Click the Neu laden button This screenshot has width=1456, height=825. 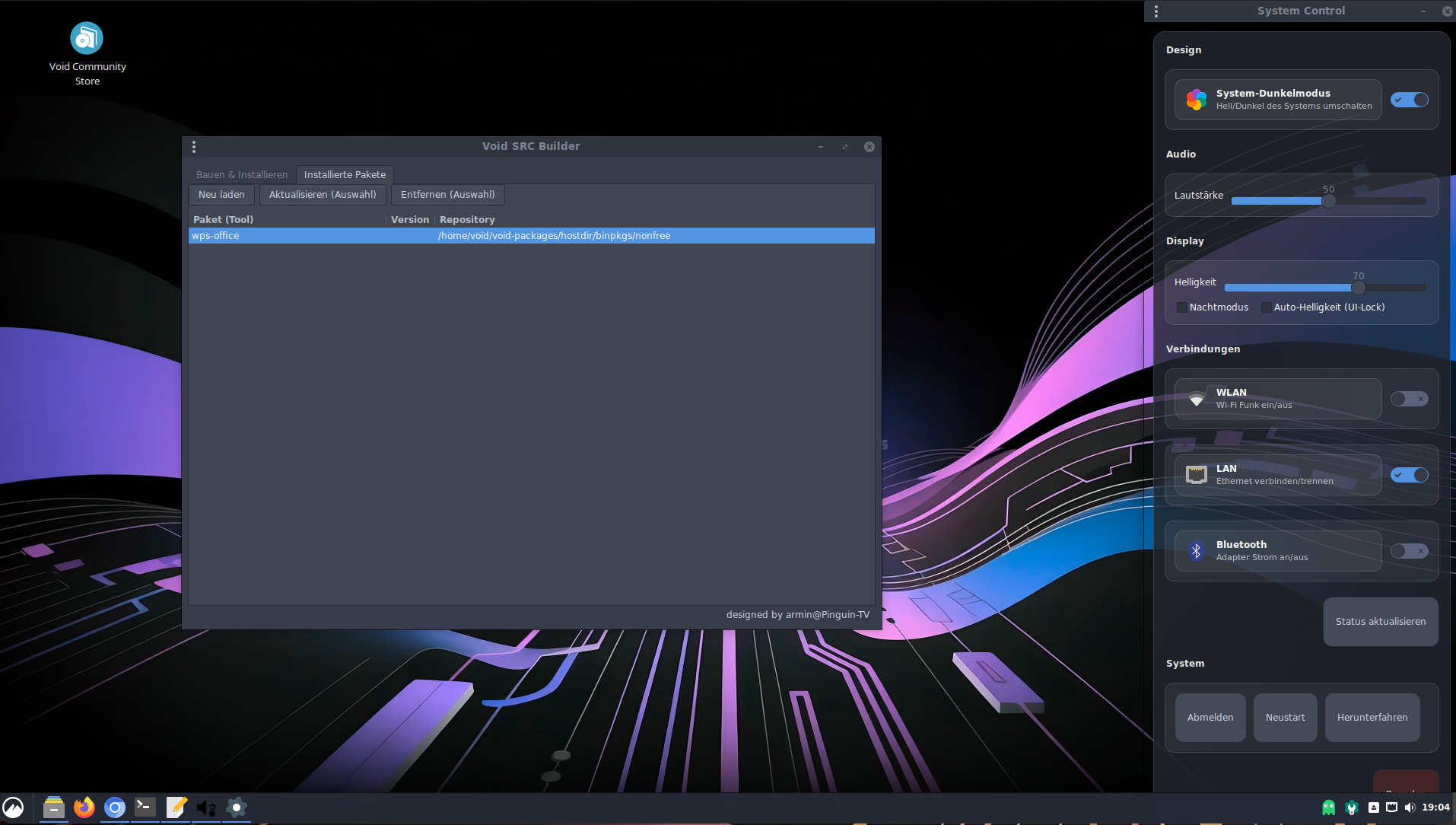coord(221,195)
